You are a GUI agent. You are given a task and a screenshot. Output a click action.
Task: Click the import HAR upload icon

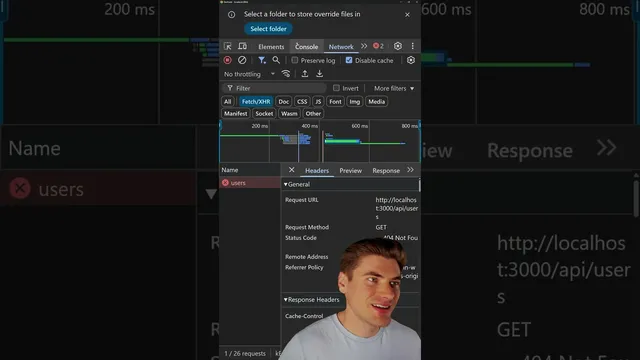pos(305,74)
